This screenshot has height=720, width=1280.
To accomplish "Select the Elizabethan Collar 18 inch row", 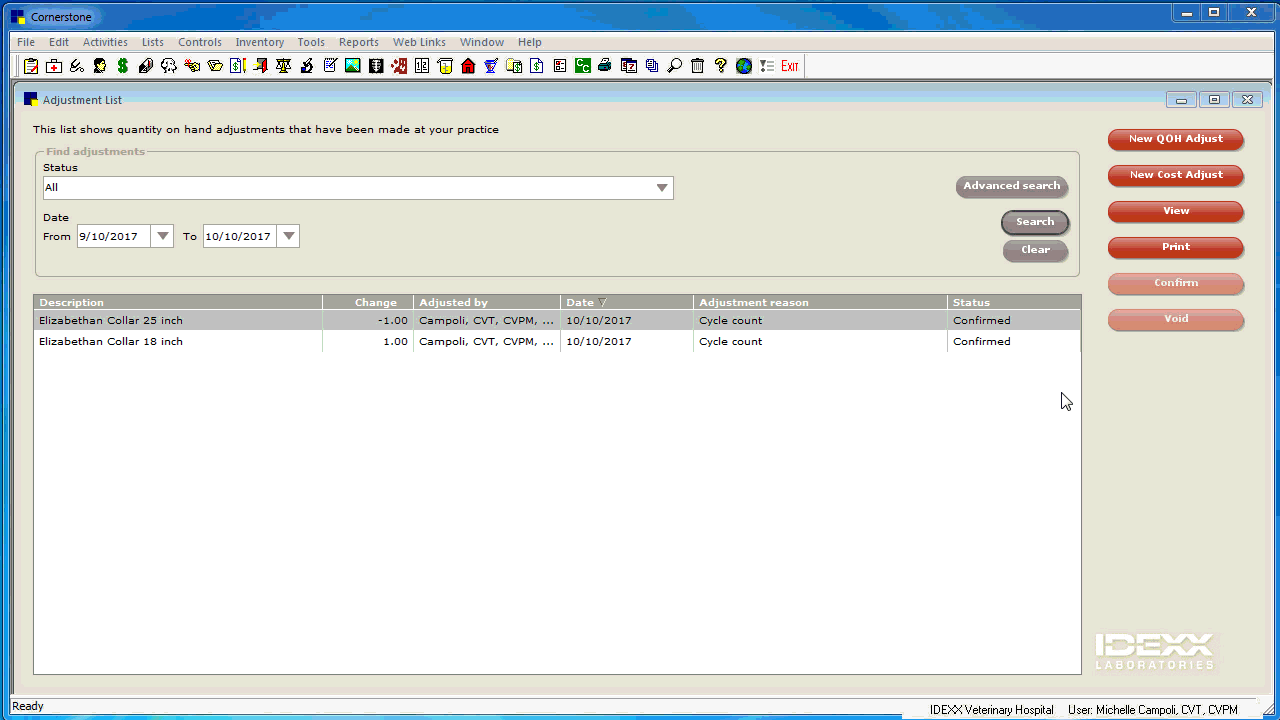I will tap(557, 341).
